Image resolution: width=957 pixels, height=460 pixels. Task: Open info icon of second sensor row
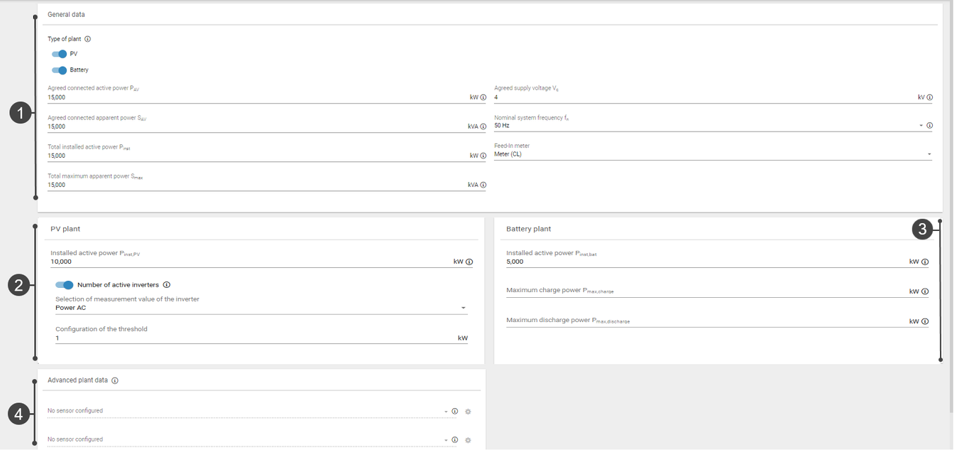pyautogui.click(x=455, y=440)
